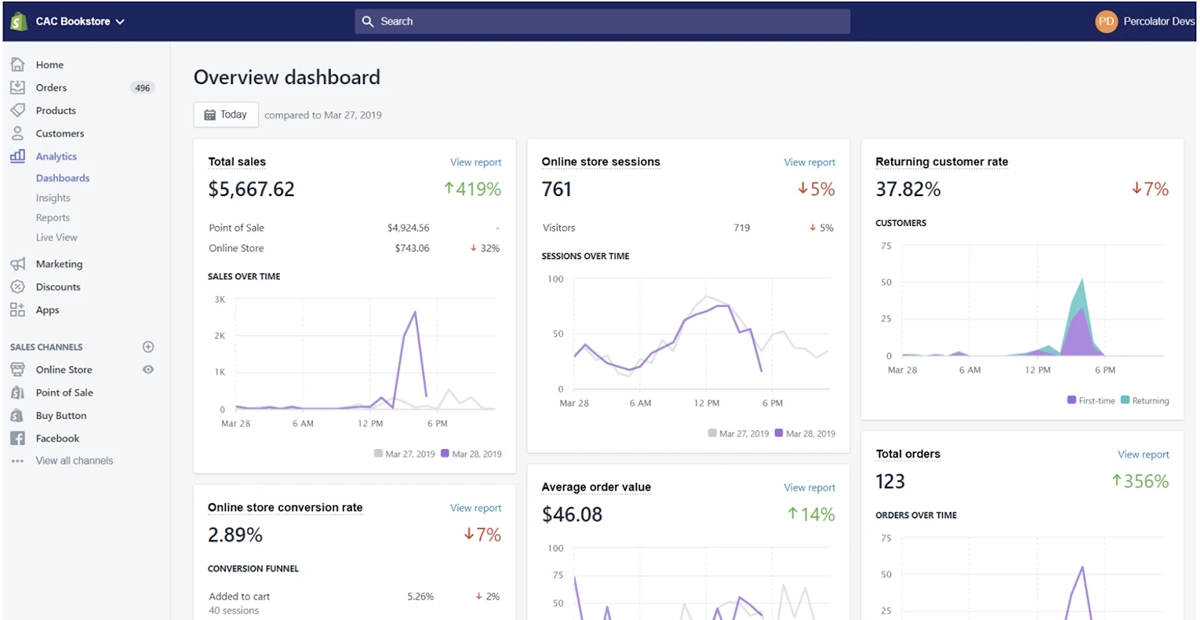The image size is (1200, 620).
Task: Open Discounts in the sidebar
Action: coord(58,287)
